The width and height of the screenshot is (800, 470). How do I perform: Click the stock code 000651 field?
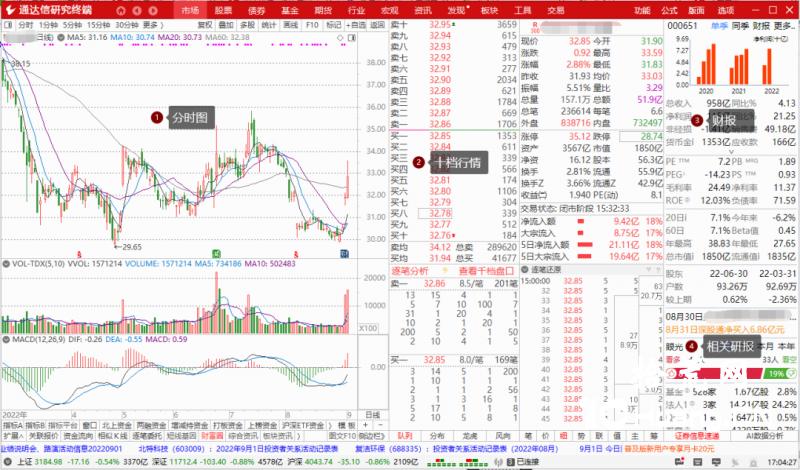click(x=682, y=26)
